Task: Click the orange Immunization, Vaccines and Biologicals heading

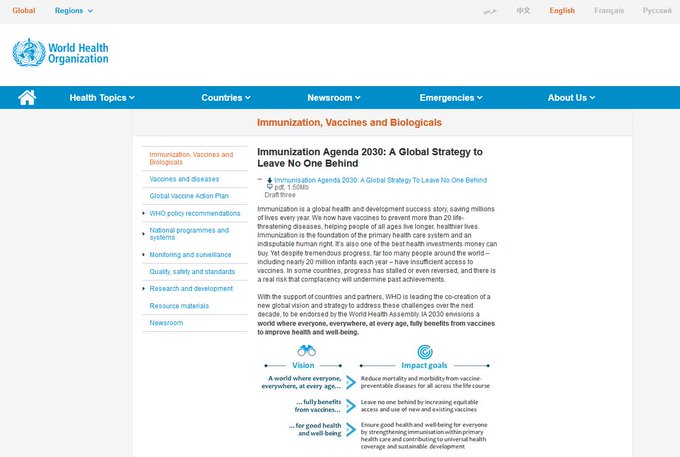Action: 349,123
